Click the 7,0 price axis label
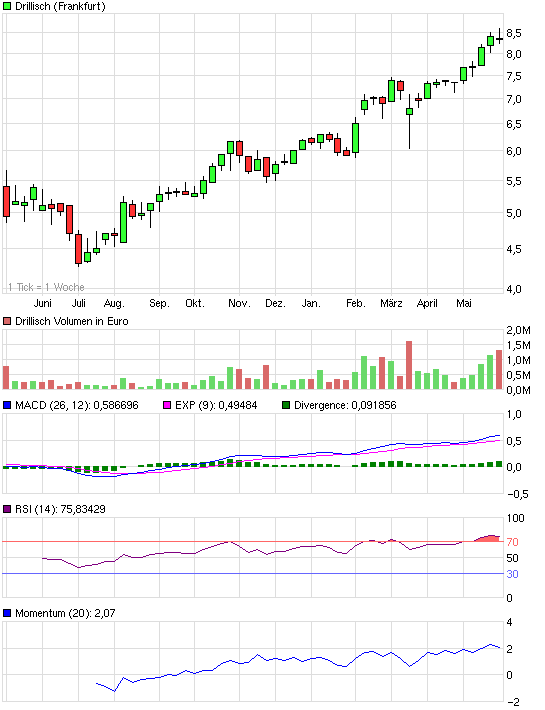This screenshot has height=710, width=545. [x=514, y=99]
